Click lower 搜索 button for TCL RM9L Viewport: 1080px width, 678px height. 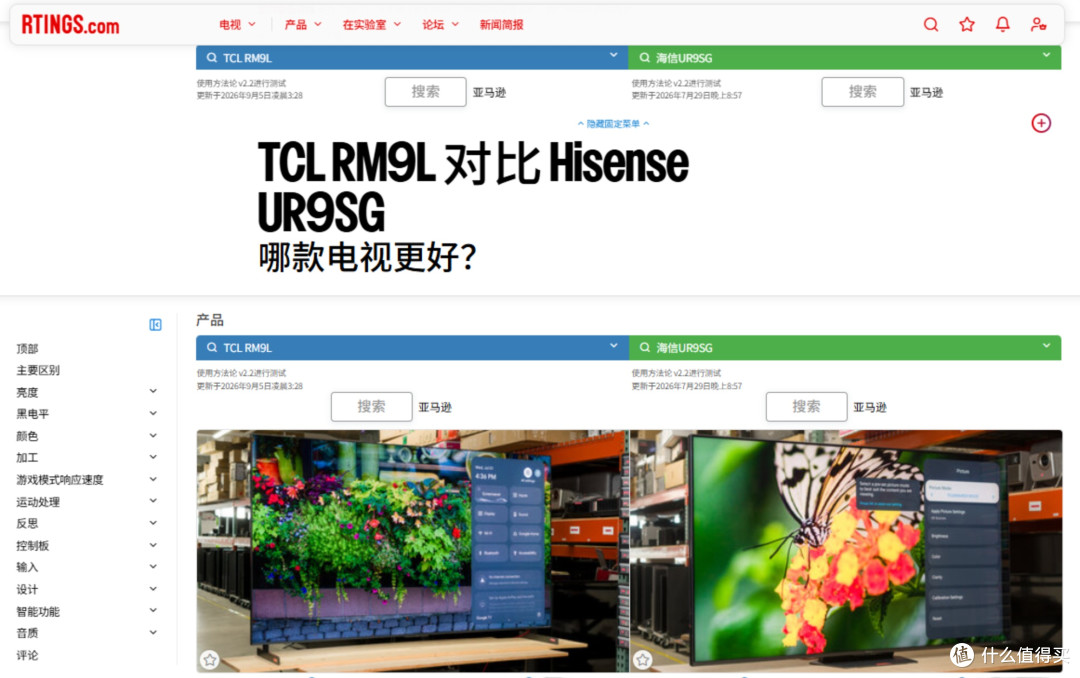(371, 407)
